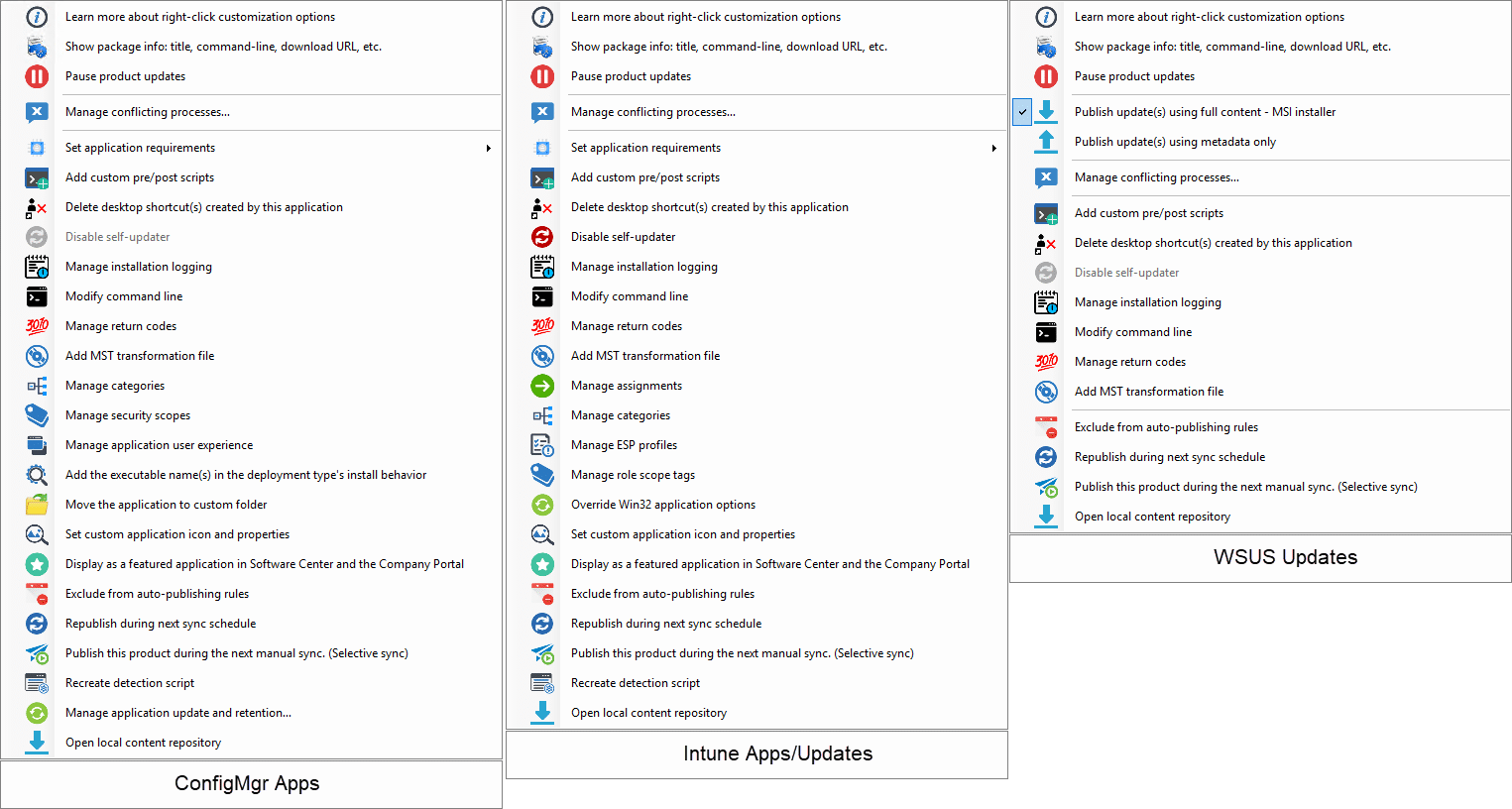Toggle the checkmark beside Publish using full content

coord(1022,112)
